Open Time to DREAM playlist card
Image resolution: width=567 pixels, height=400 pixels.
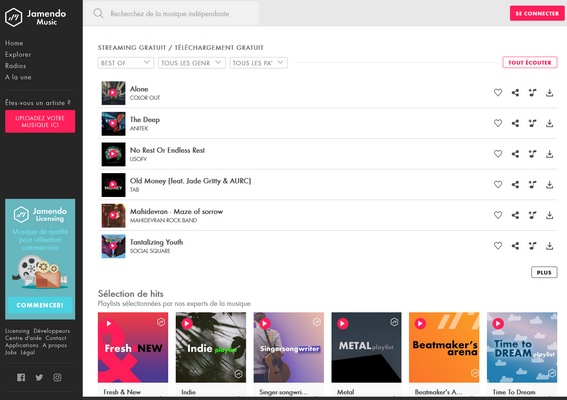(x=522, y=348)
